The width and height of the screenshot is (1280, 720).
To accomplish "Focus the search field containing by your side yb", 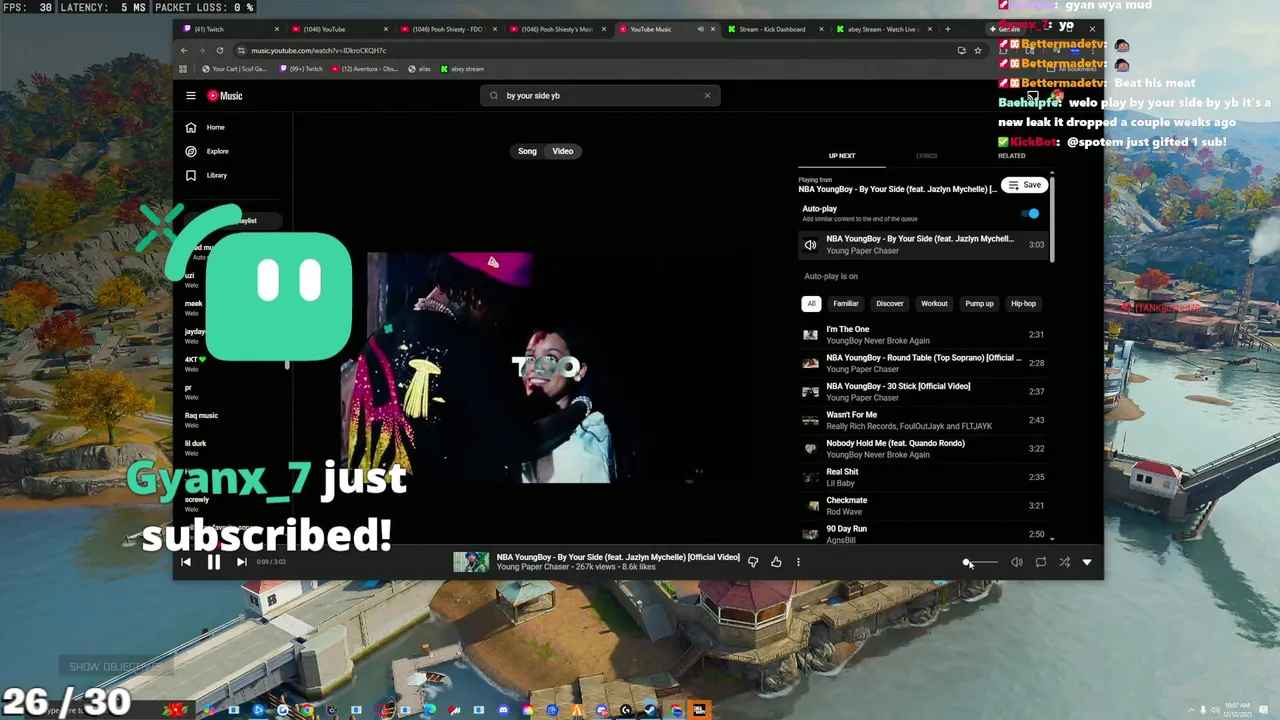I will pyautogui.click(x=598, y=96).
